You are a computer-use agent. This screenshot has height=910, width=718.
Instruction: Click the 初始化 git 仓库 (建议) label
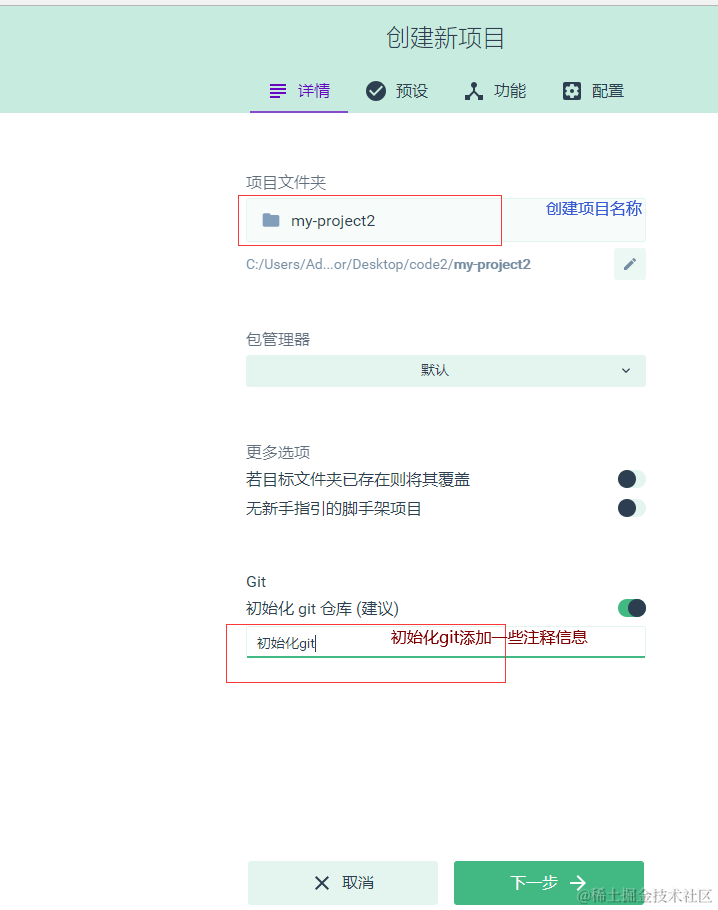tap(322, 608)
